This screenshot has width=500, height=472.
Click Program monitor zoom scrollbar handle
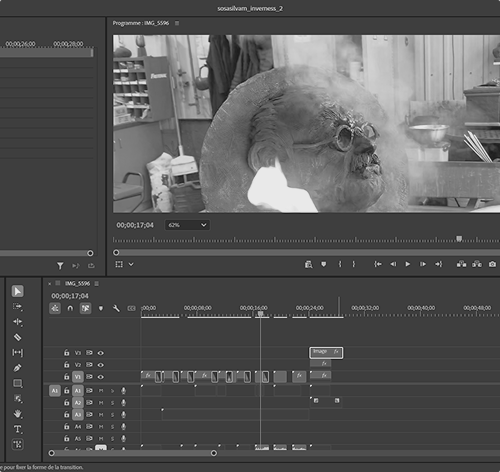tap(116, 253)
